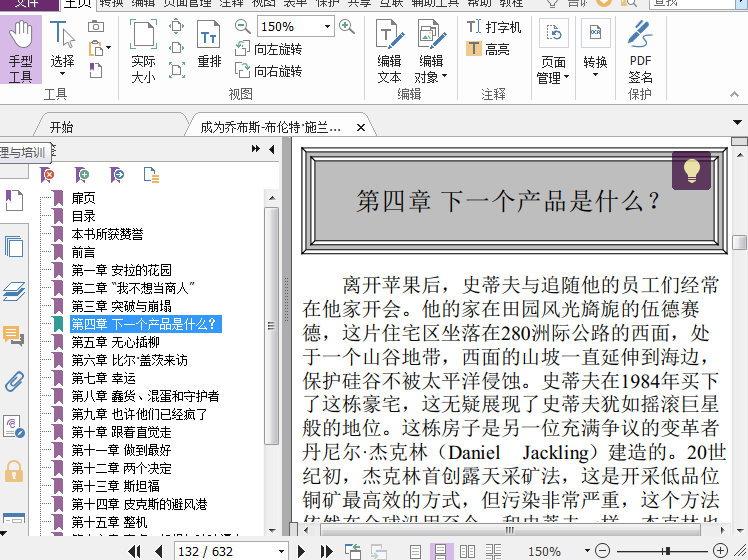Go to the first page
The height and width of the screenshot is (560, 748).
point(135,551)
